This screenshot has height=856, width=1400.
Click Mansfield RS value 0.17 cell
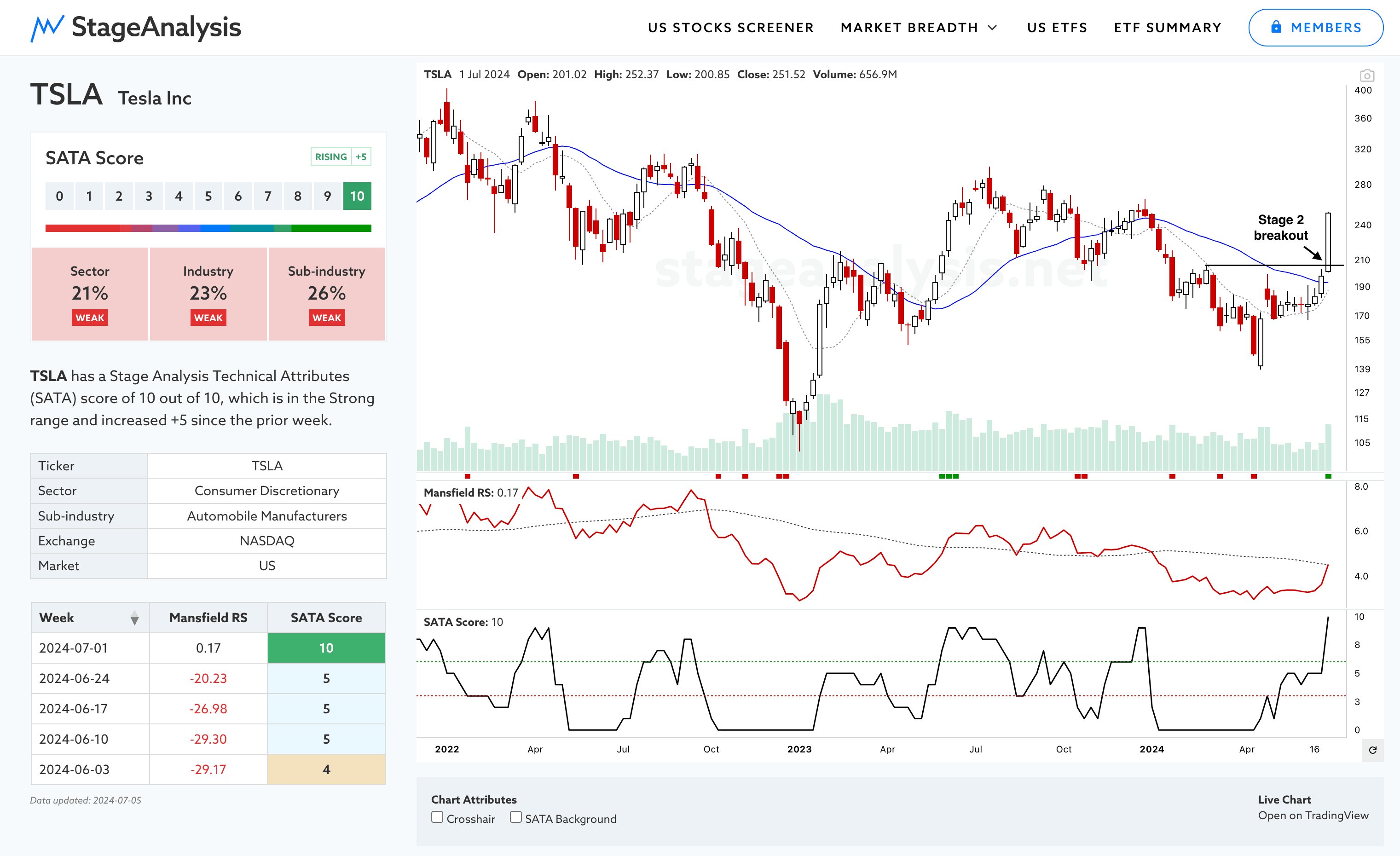208,648
